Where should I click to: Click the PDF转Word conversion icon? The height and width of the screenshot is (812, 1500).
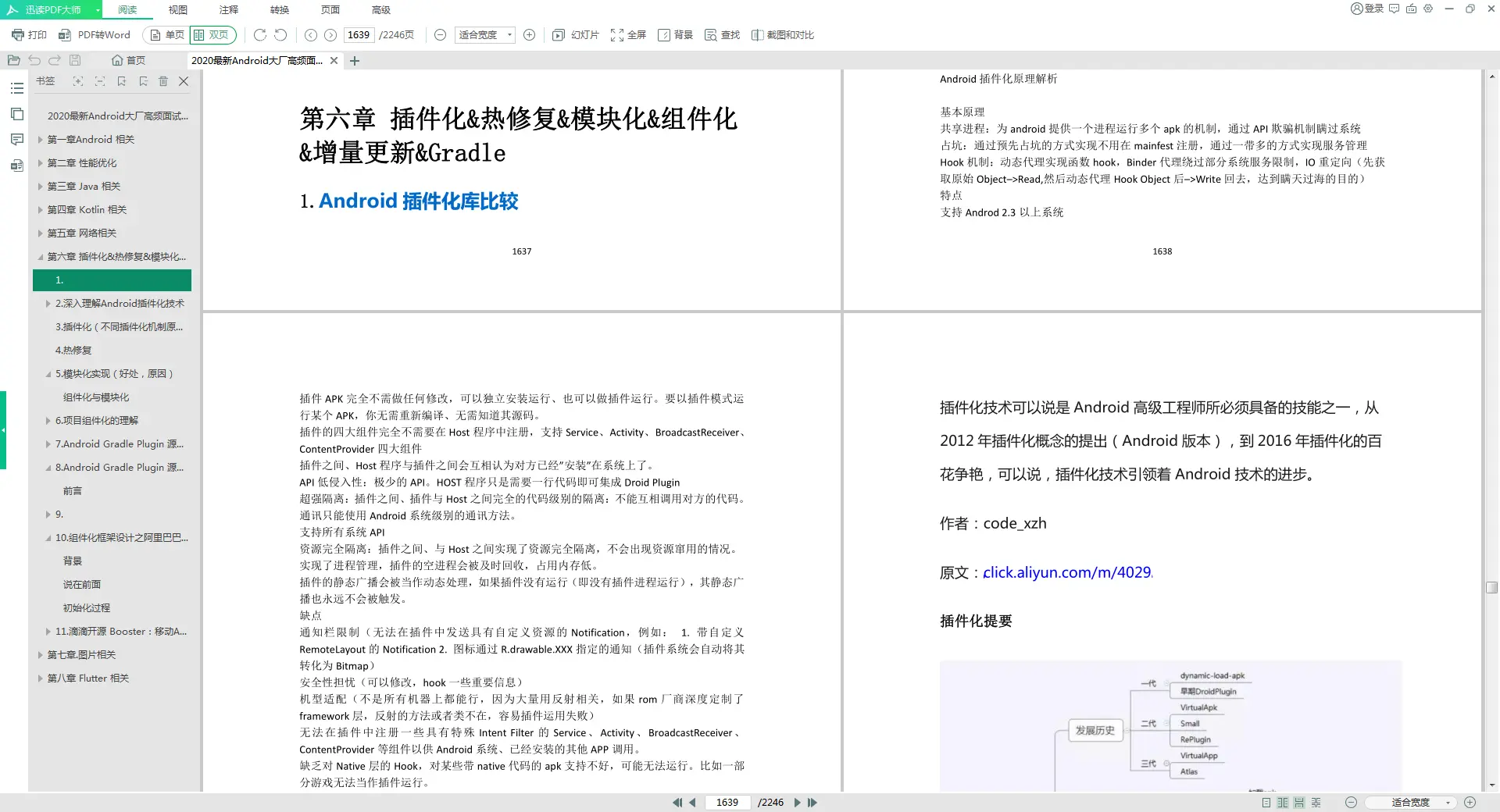(95, 34)
